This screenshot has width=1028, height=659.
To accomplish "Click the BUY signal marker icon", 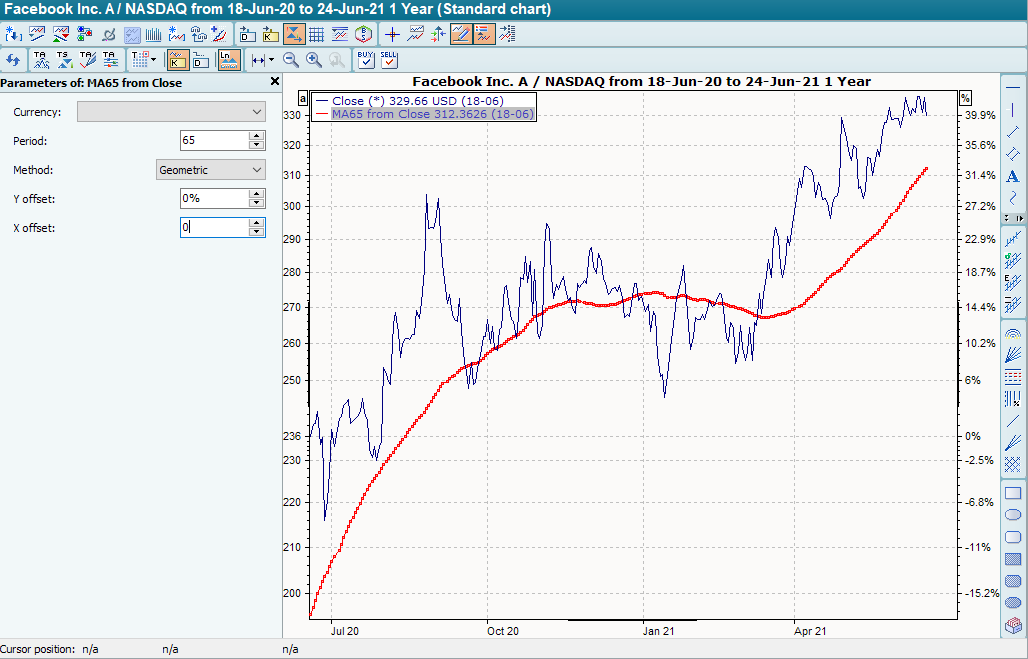I will [x=364, y=59].
